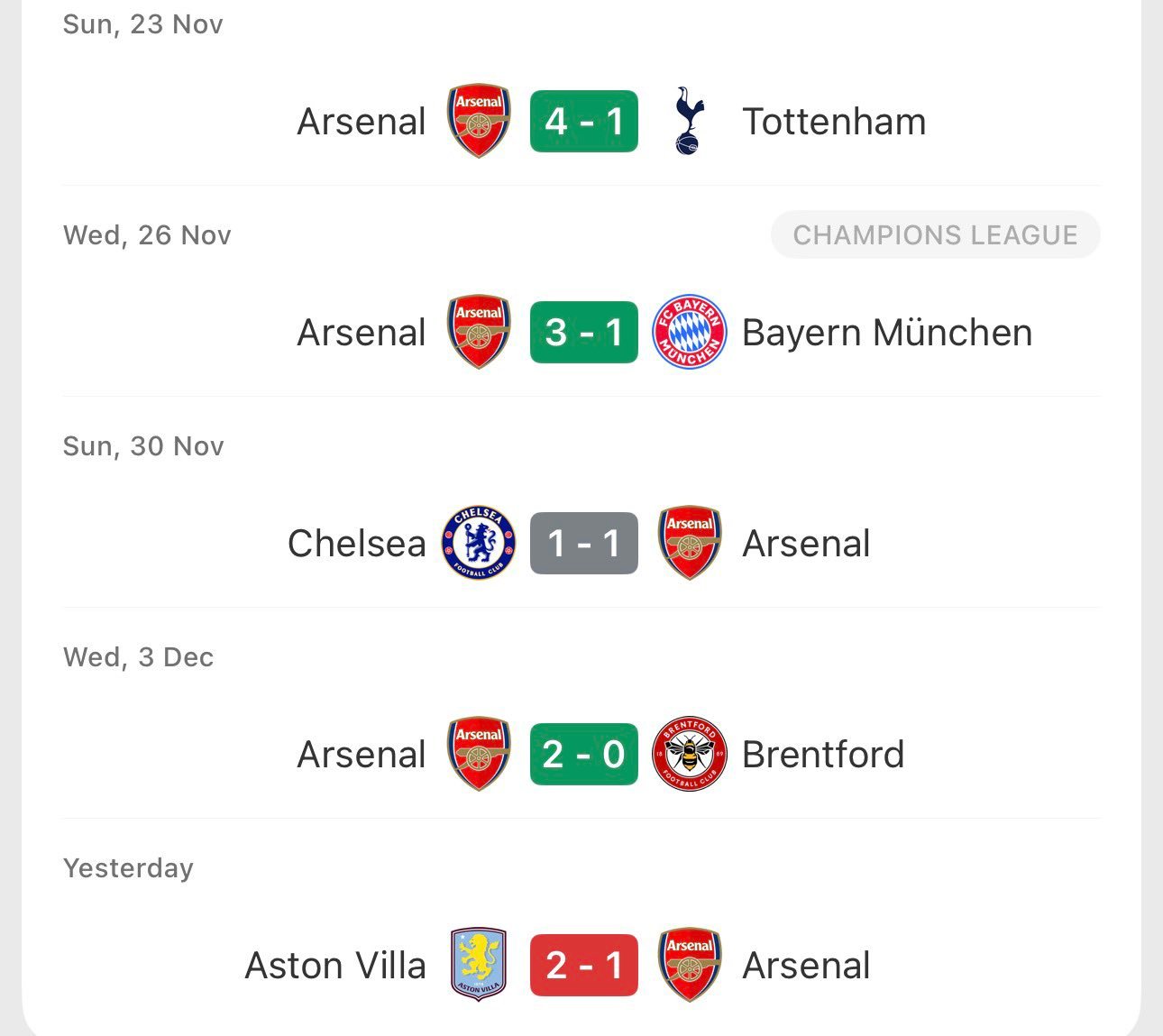Open the 2 - 0 score against Brentford
1163x1036 pixels.
tap(584, 754)
